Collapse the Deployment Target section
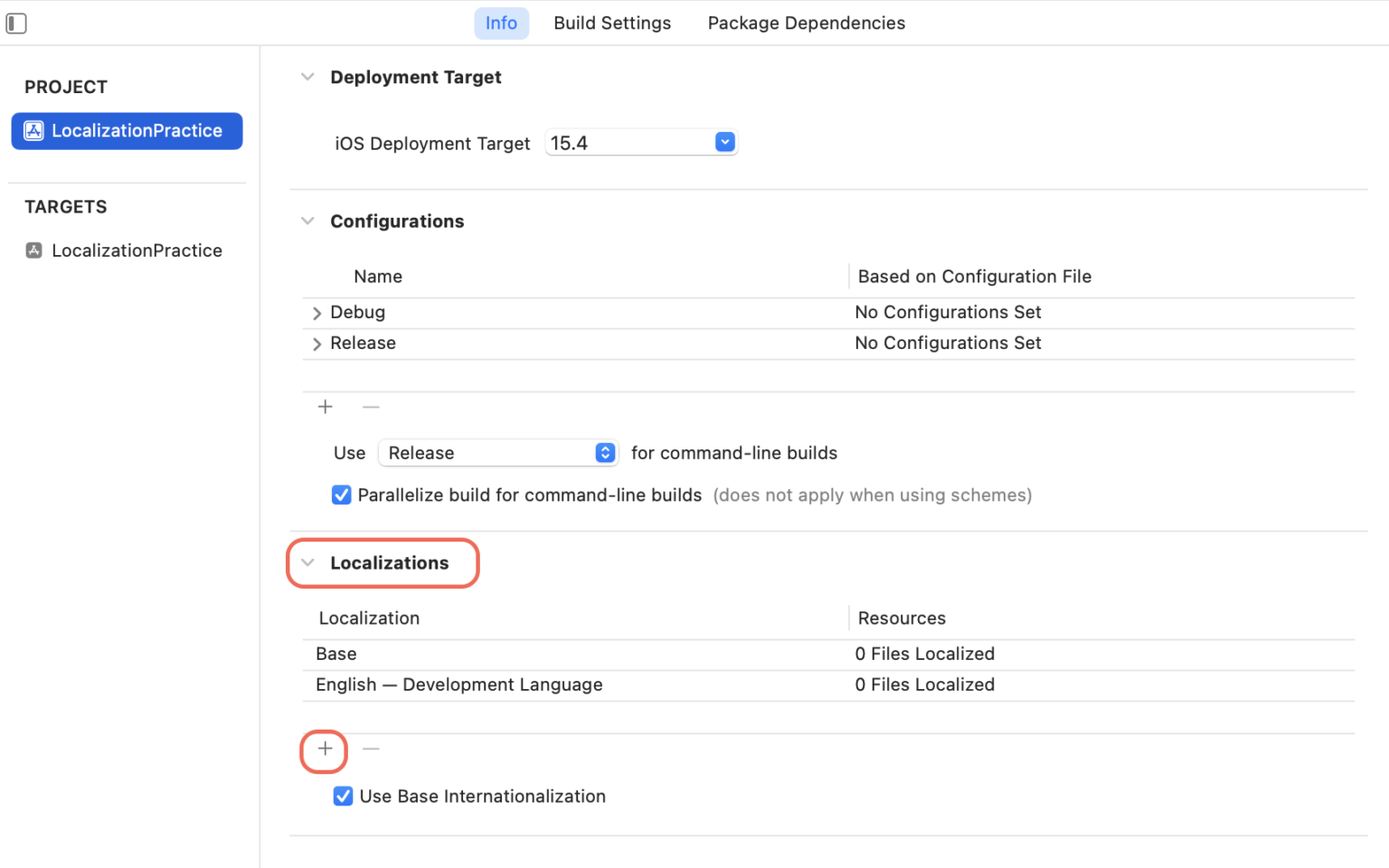1389x868 pixels. (307, 77)
